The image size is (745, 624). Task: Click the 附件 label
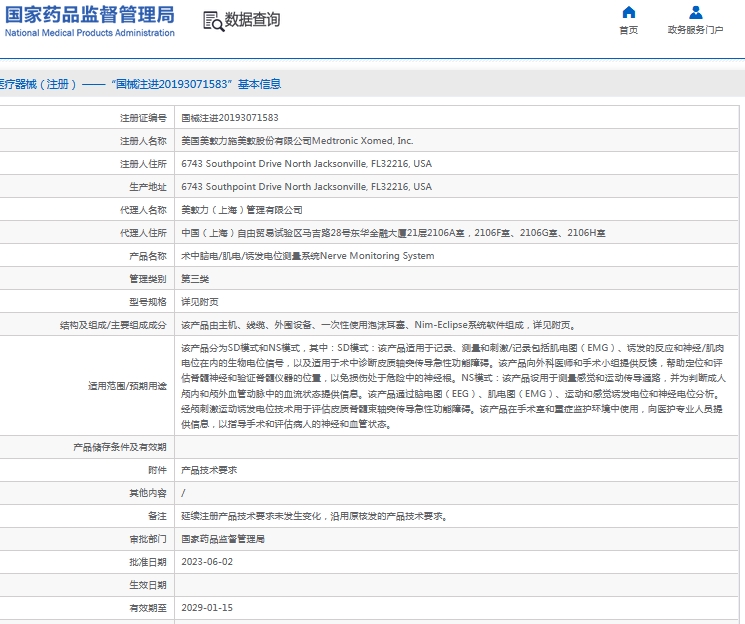coord(157,470)
